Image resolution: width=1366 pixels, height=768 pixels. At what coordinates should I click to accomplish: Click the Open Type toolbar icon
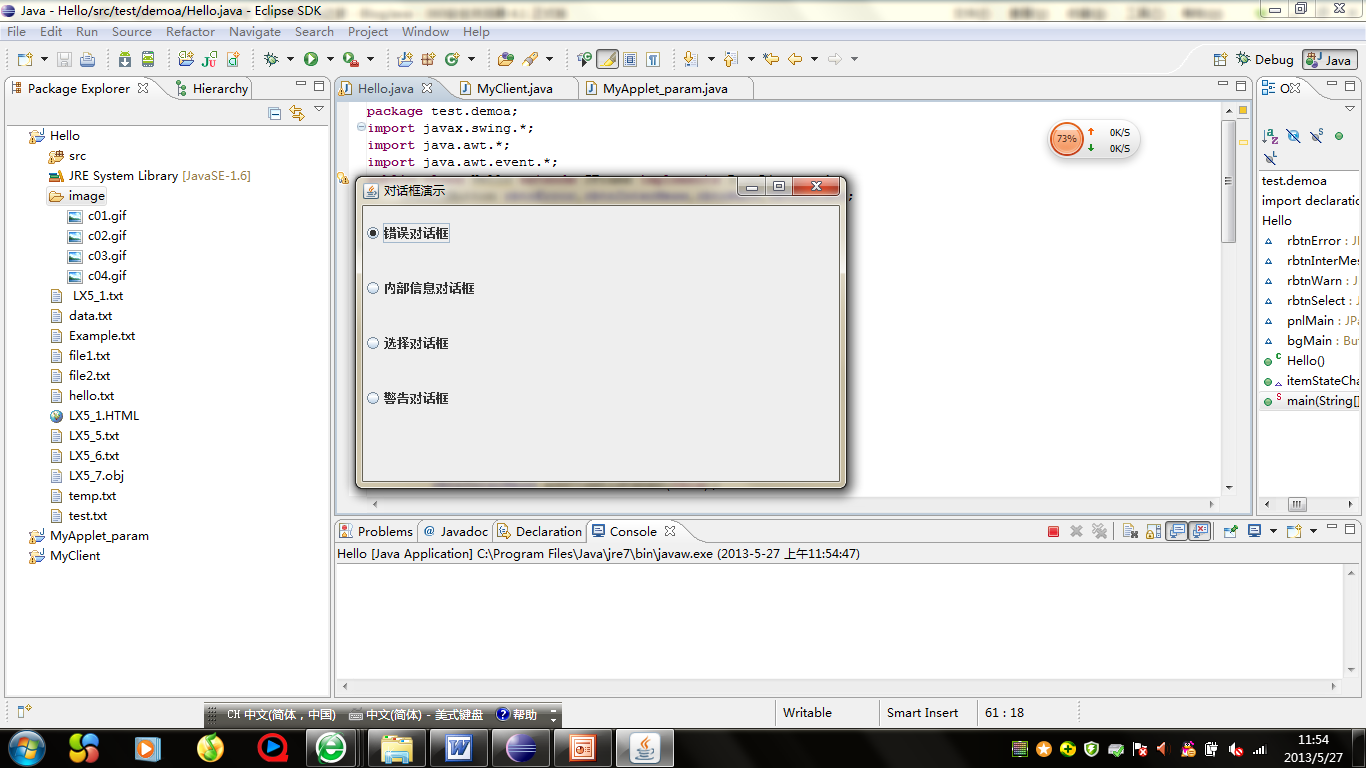pyautogui.click(x=506, y=59)
